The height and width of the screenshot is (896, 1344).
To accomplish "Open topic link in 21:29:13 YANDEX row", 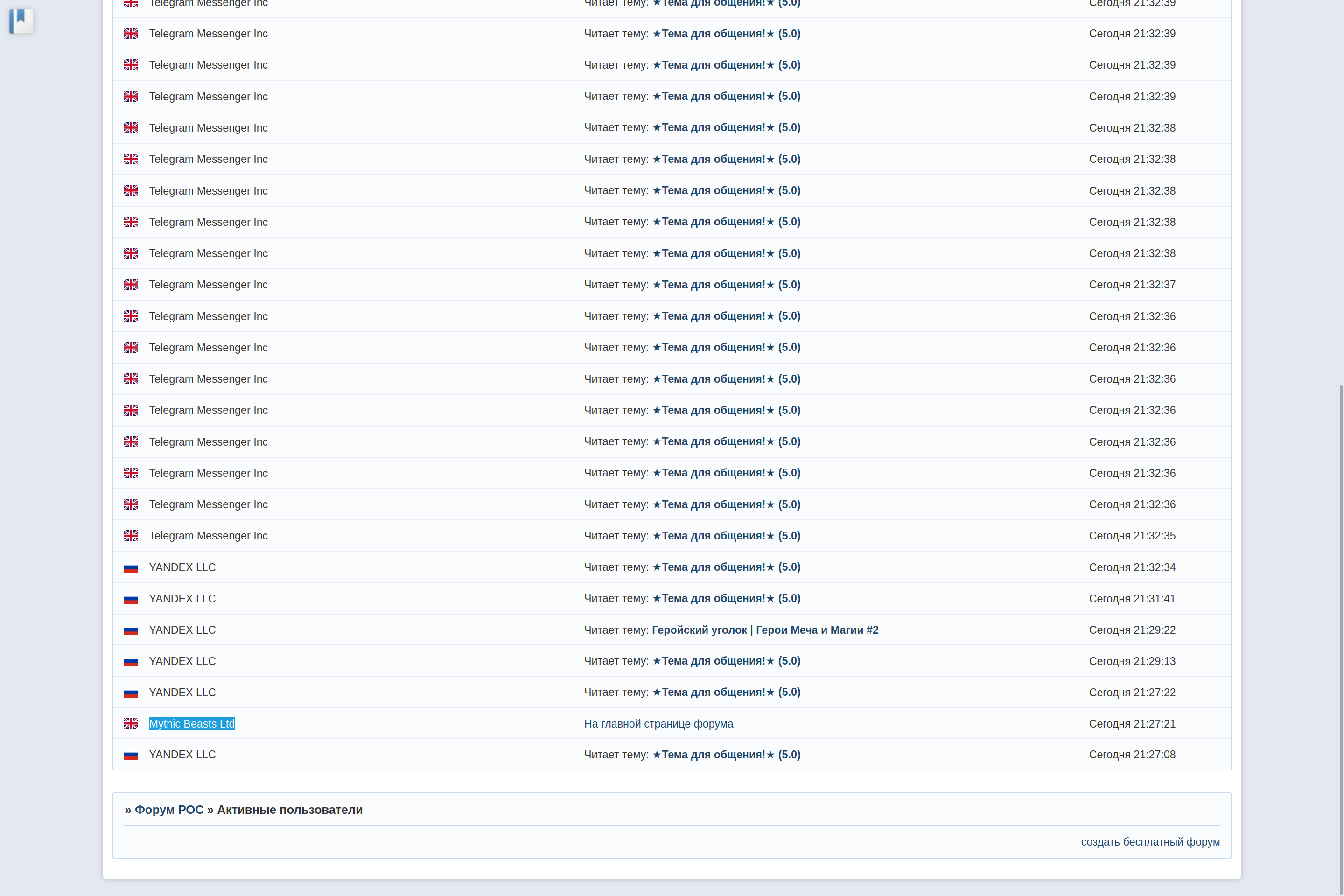I will [x=726, y=661].
